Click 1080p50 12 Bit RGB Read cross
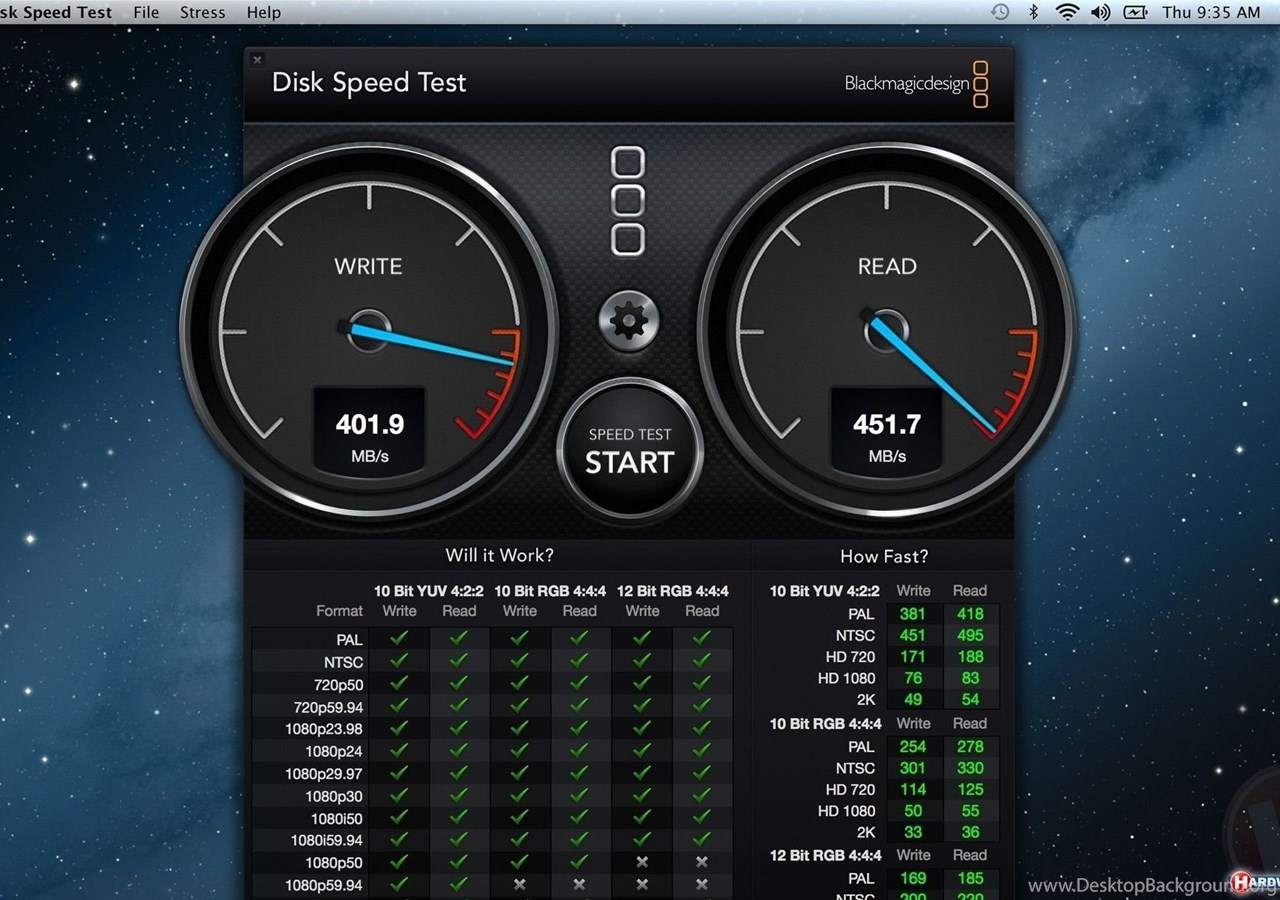Image resolution: width=1280 pixels, height=900 pixels. point(702,862)
